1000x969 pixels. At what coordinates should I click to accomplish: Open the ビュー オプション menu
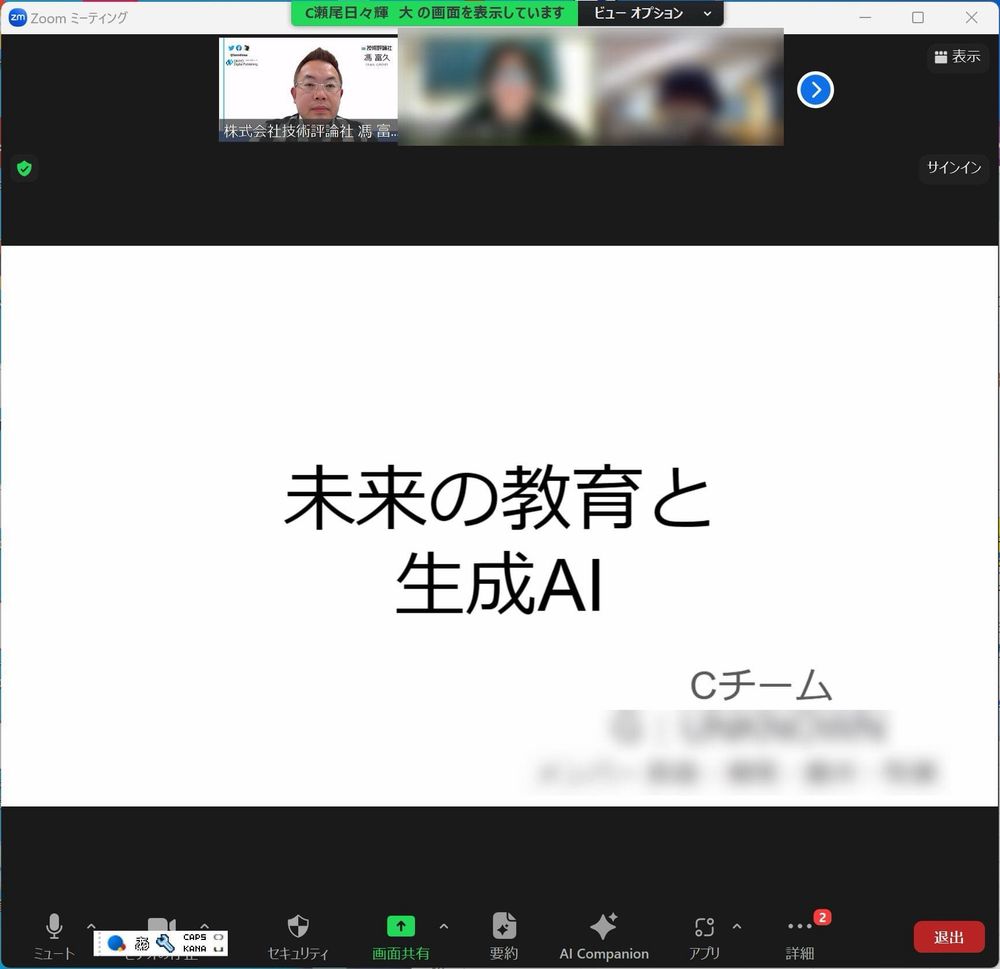point(651,14)
